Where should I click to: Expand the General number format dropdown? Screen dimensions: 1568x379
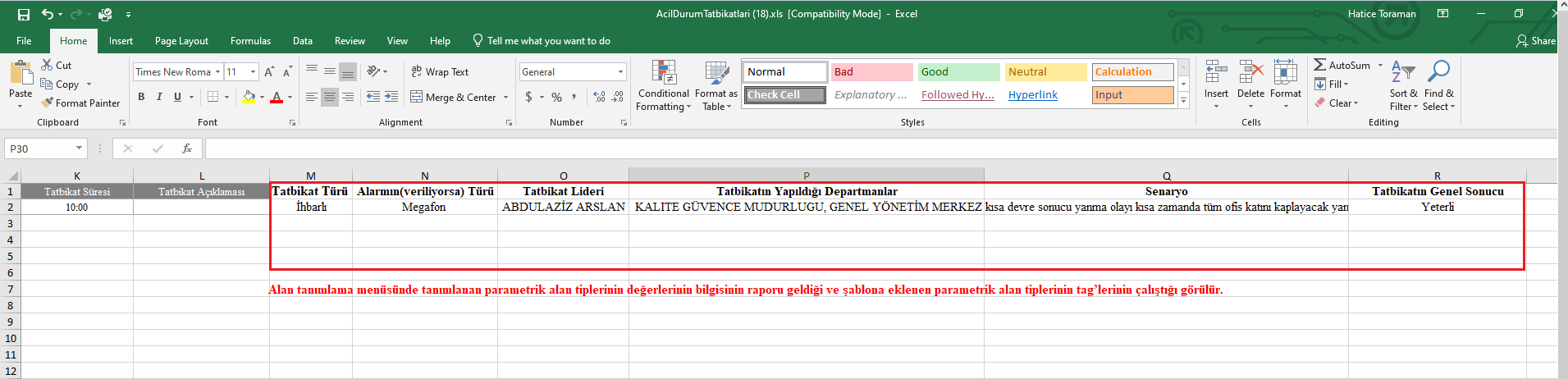click(619, 72)
